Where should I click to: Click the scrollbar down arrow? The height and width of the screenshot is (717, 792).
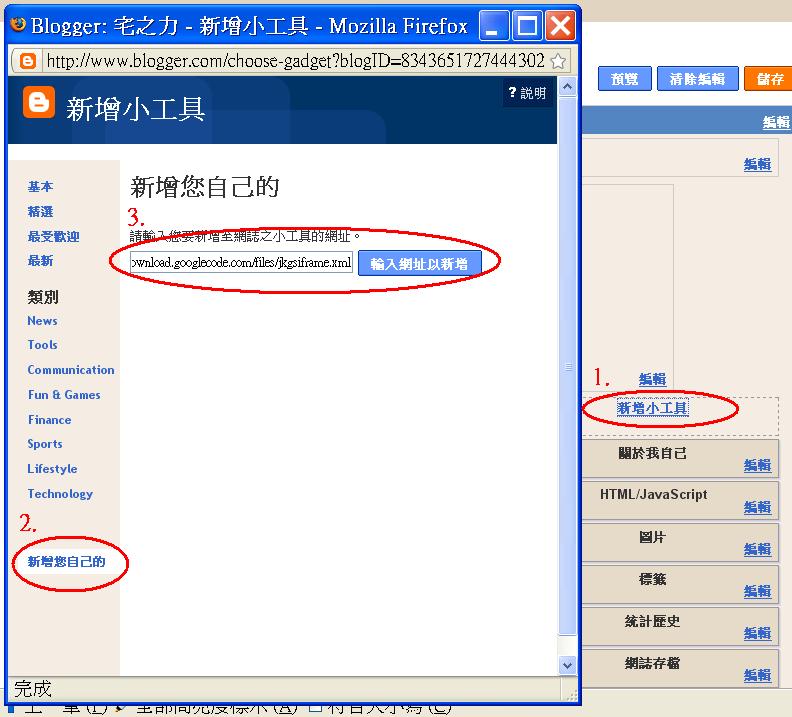(567, 665)
